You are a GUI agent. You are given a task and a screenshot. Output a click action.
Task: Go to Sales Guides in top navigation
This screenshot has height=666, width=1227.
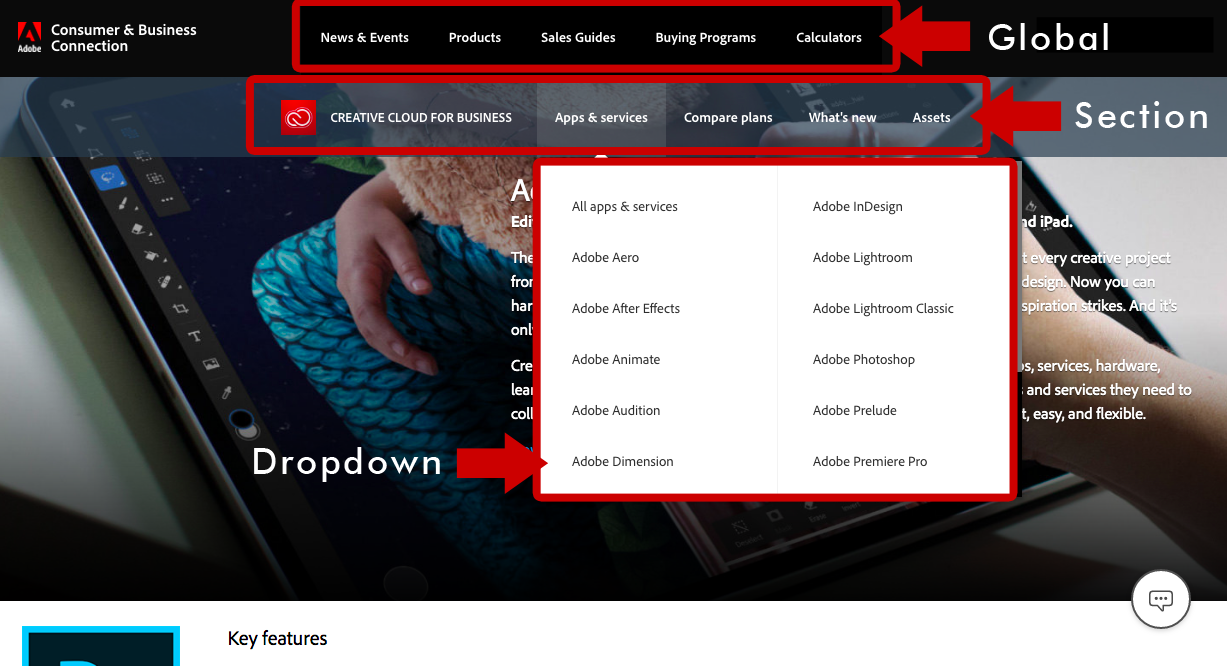tap(578, 38)
